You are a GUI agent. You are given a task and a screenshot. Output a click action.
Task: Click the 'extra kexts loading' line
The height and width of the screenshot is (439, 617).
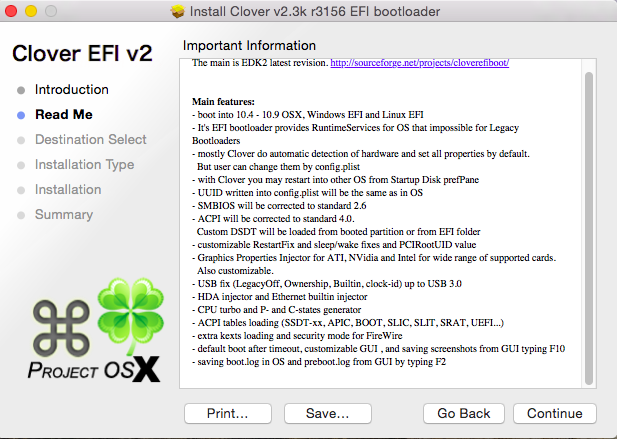297,336
